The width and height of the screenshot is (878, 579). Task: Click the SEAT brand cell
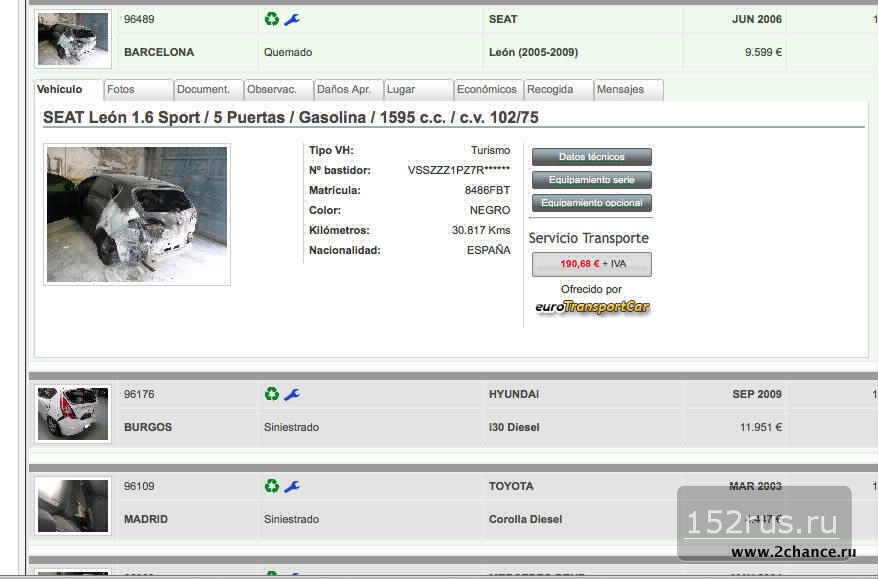click(x=503, y=19)
